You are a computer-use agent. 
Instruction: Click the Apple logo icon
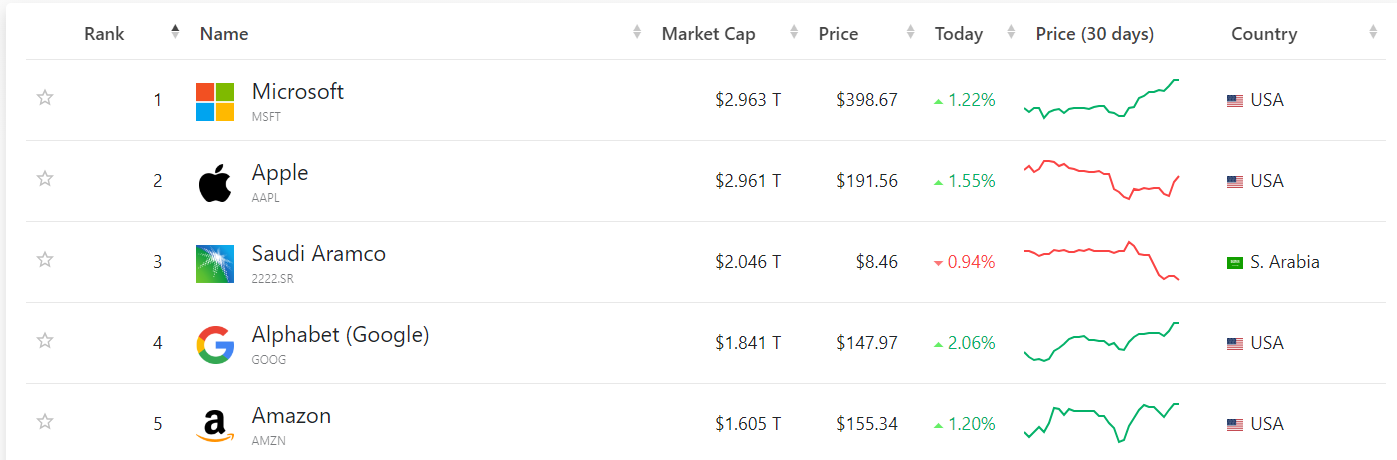[215, 183]
